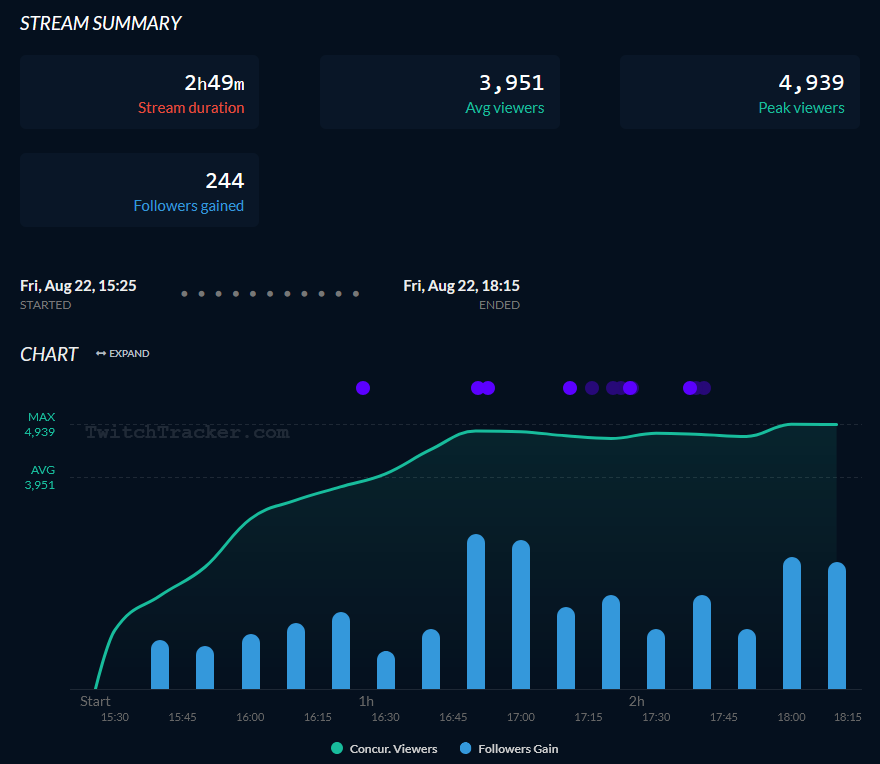Toggle the Followers Gain legend item

tap(509, 749)
